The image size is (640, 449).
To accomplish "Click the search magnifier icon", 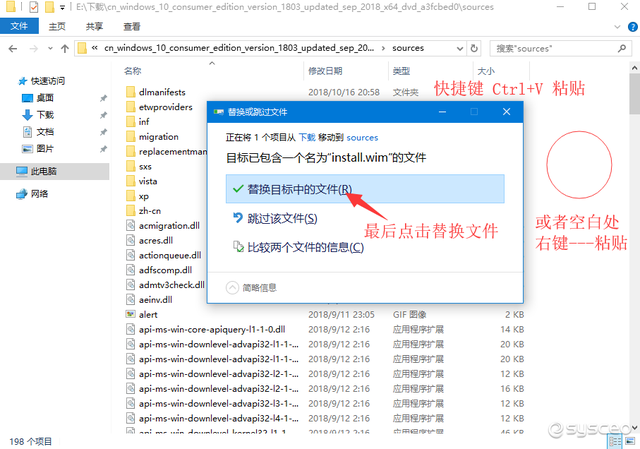I will click(x=622, y=48).
